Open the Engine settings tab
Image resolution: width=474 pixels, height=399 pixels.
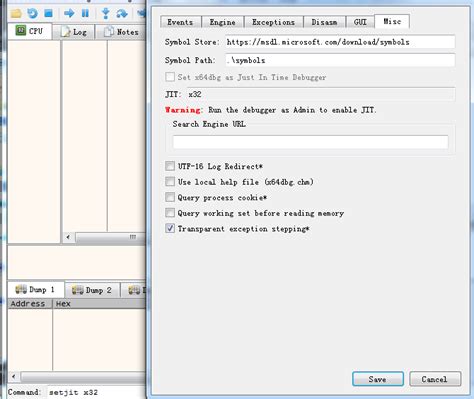tap(223, 22)
